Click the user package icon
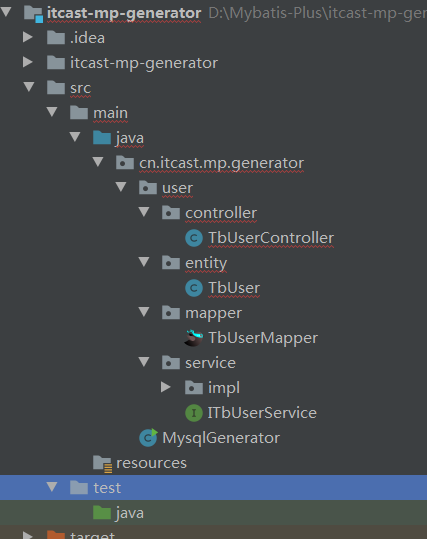427x539 pixels. point(148,187)
